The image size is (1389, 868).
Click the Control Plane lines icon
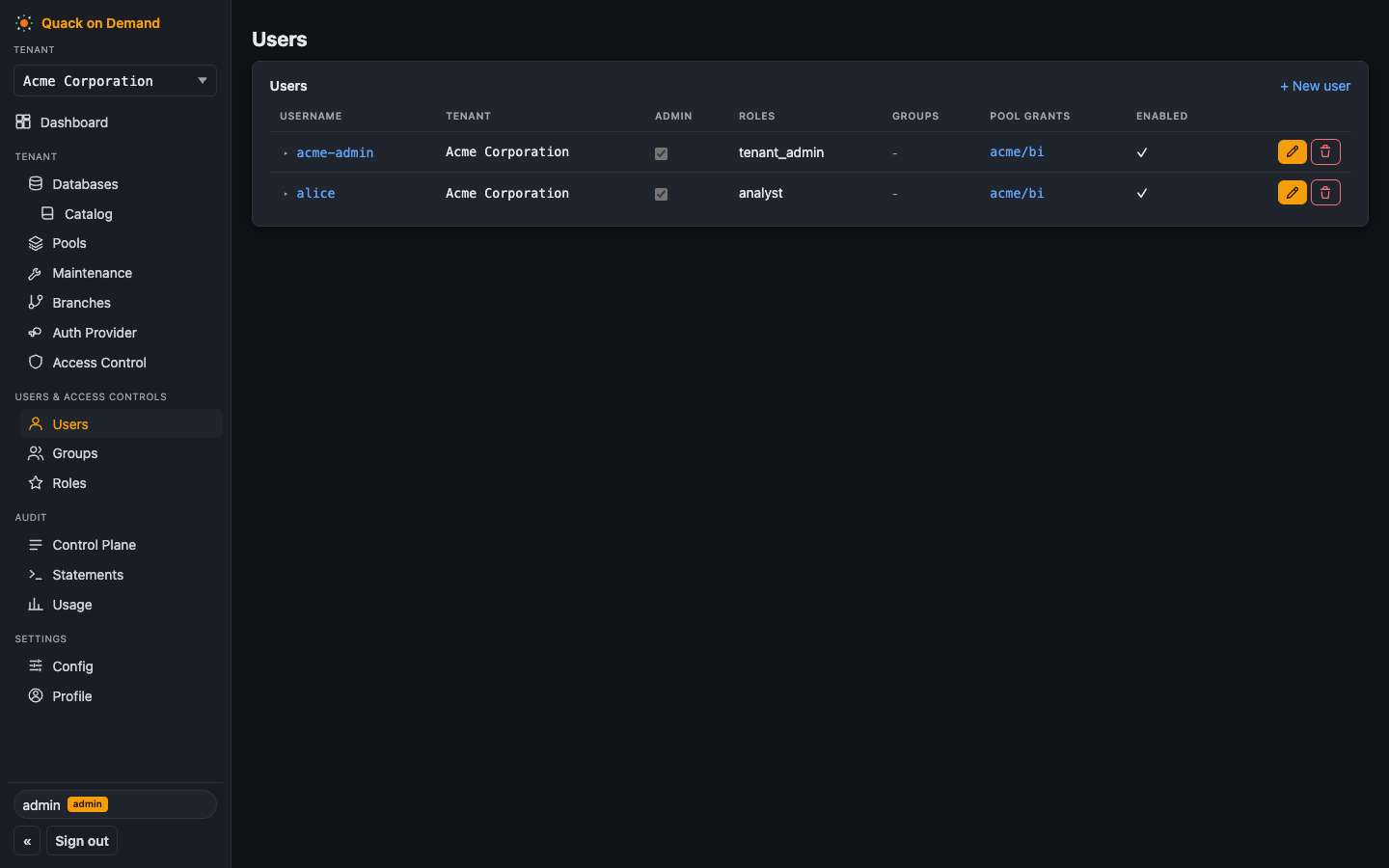[36, 544]
